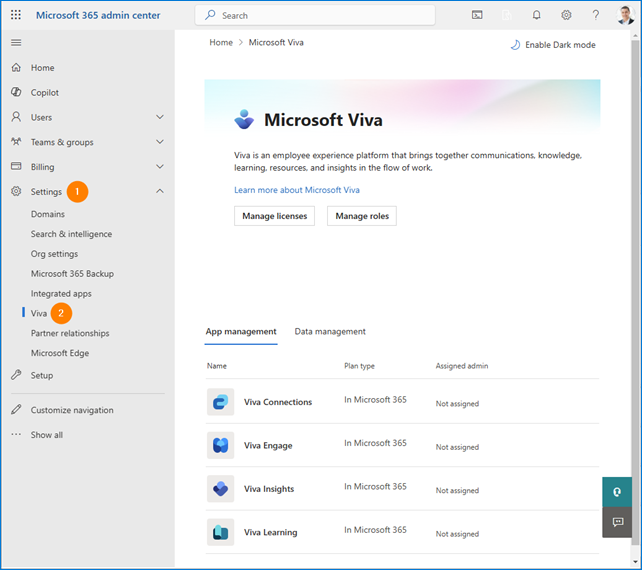Open Microsoft Edge settings
The height and width of the screenshot is (570, 642).
60,353
